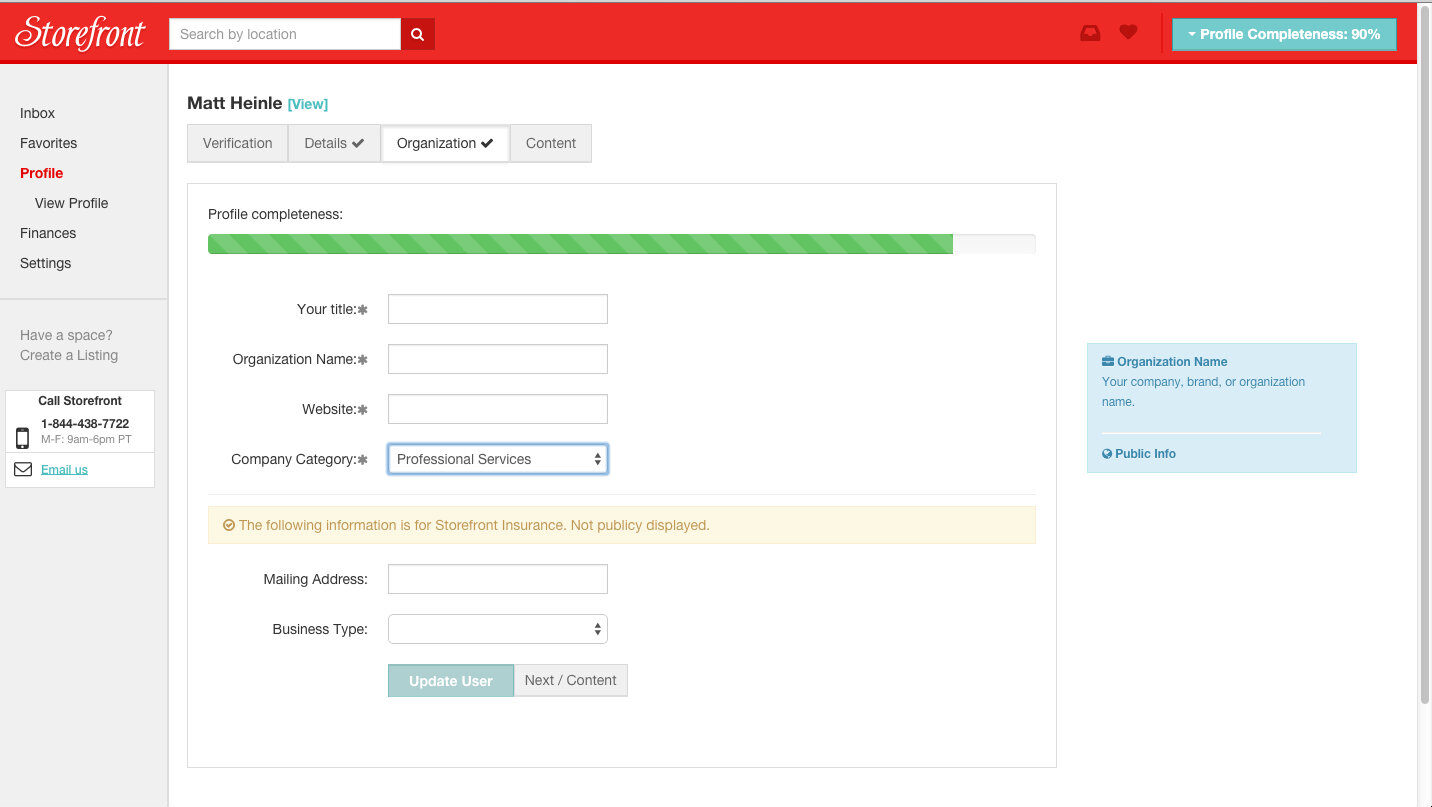Viewport: 1432px width, 807px height.
Task: Open the Details tab
Action: (334, 143)
